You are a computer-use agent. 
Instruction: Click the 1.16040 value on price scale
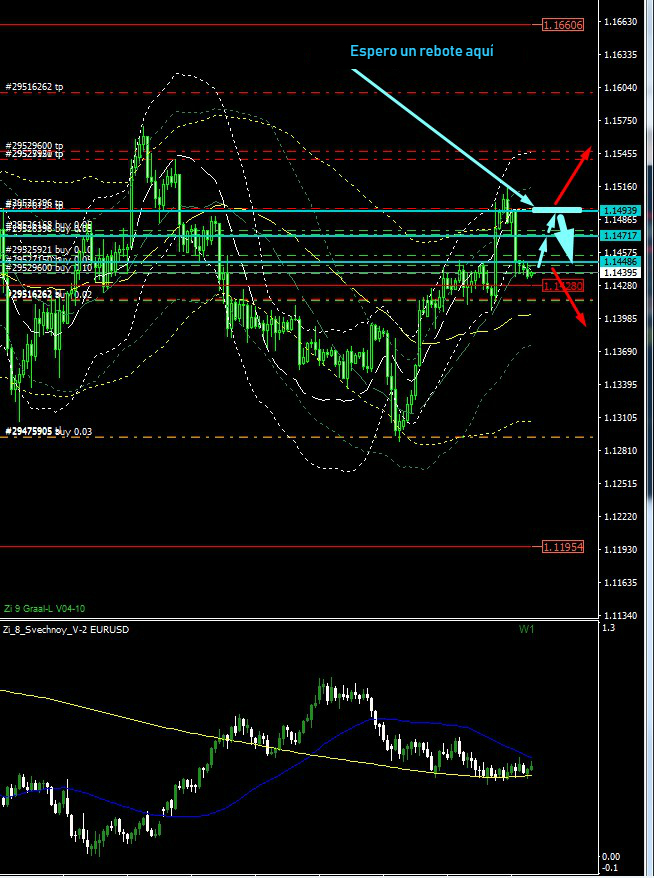click(622, 88)
